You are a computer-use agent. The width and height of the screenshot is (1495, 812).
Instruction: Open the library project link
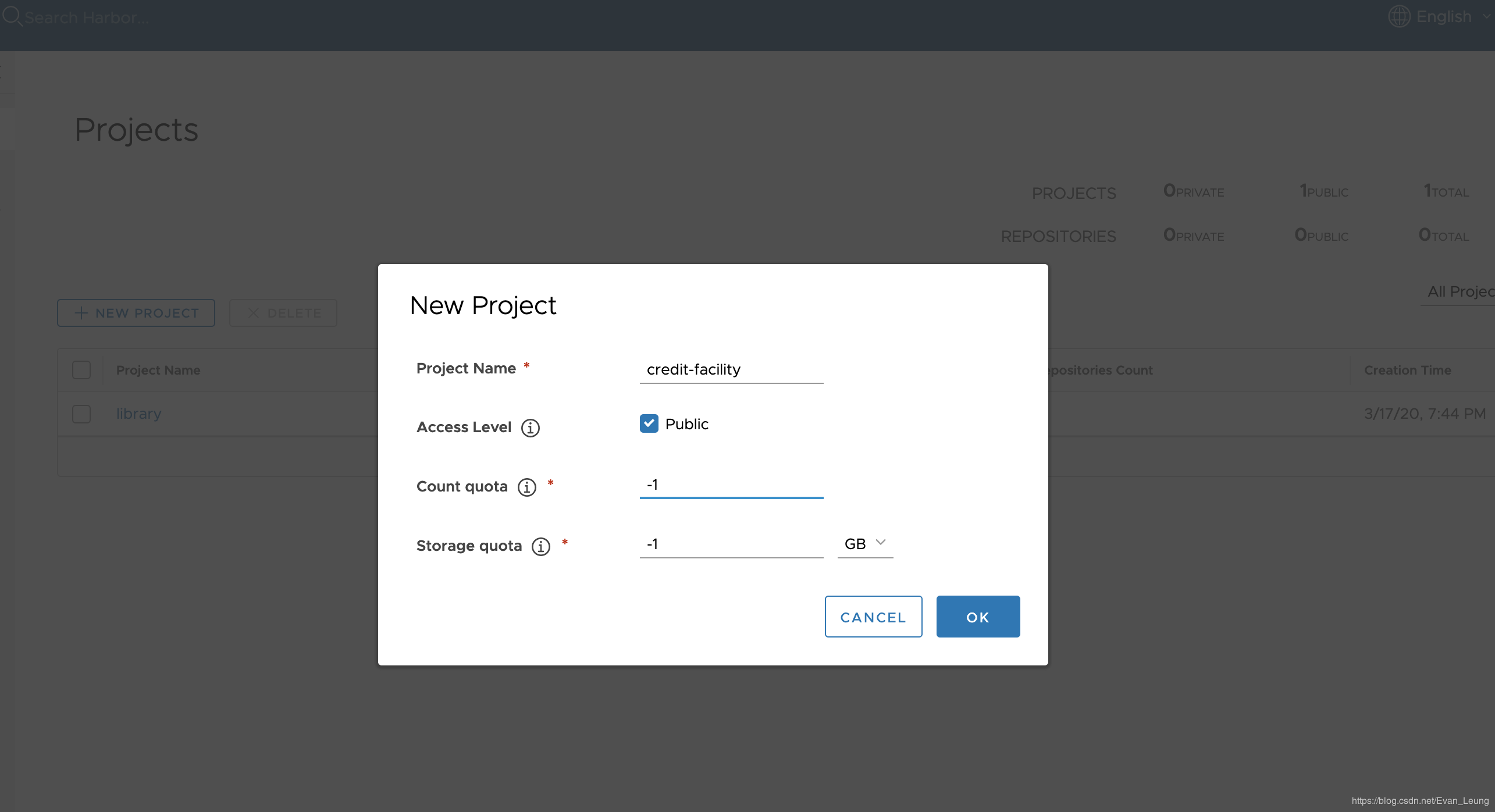click(x=138, y=414)
